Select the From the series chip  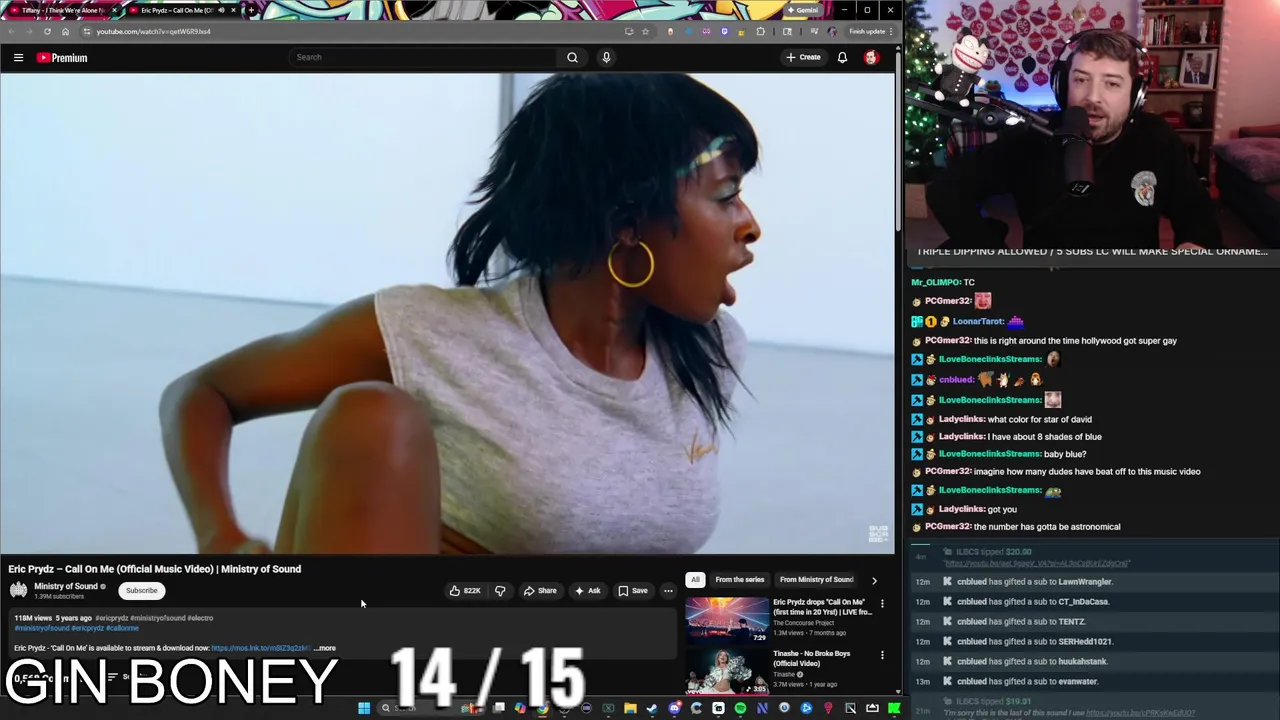[739, 580]
